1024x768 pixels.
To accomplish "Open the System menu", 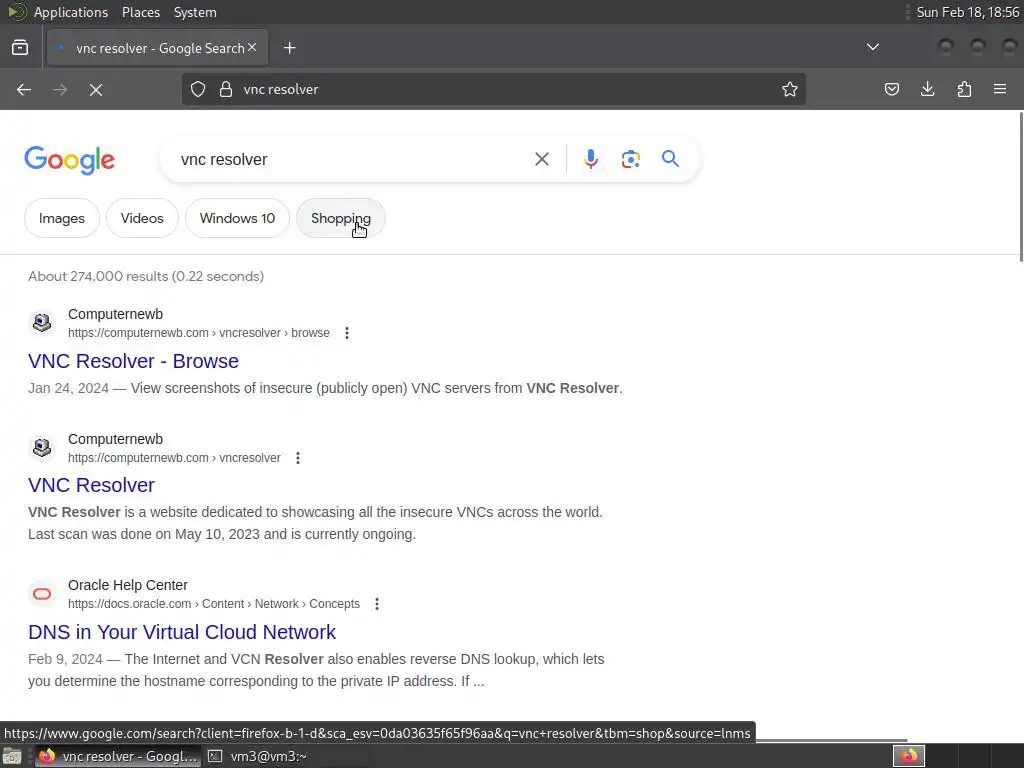I will pyautogui.click(x=195, y=12).
